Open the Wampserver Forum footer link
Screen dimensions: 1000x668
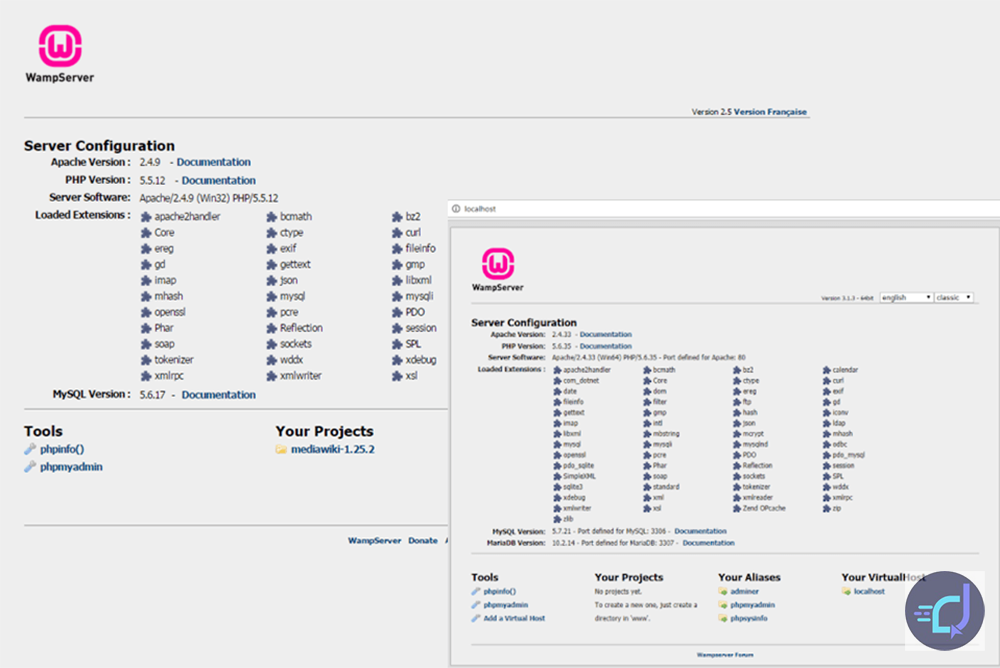724,655
